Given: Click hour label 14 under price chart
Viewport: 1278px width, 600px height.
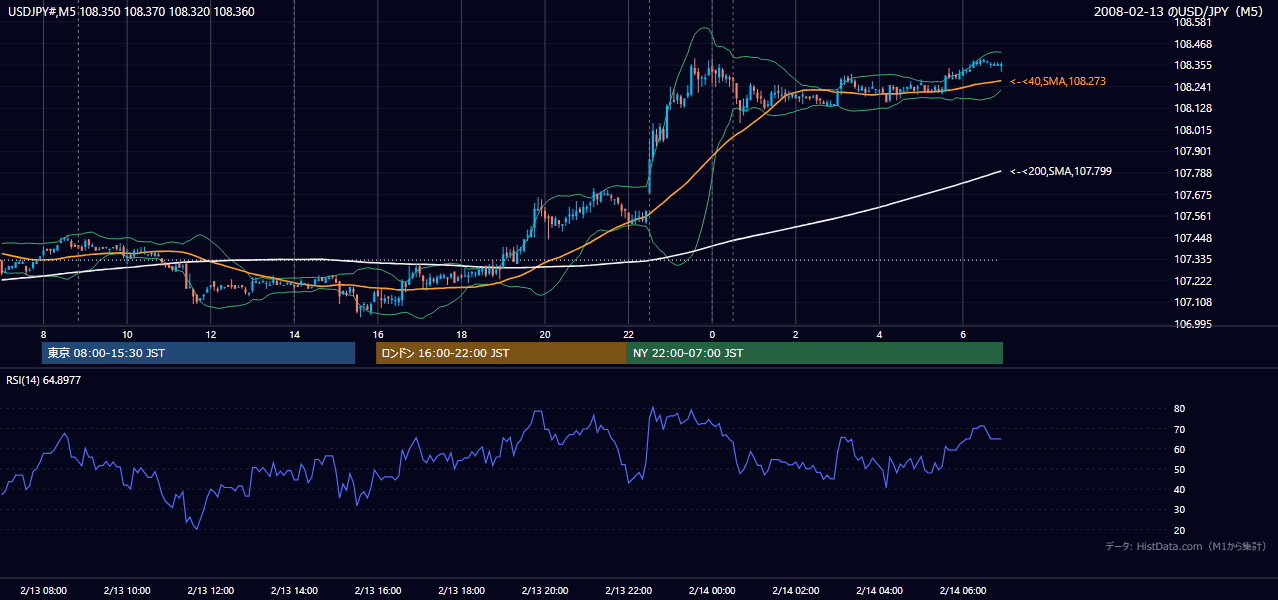Looking at the screenshot, I should (294, 334).
